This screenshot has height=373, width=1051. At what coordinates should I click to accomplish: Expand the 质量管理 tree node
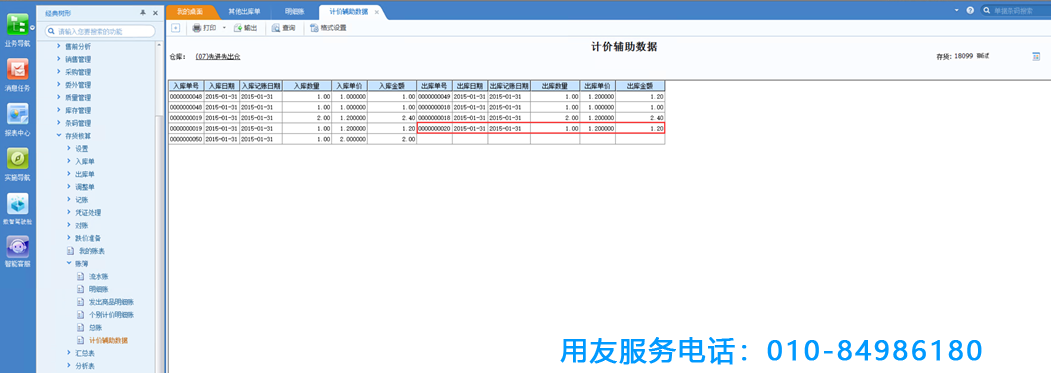coord(58,97)
